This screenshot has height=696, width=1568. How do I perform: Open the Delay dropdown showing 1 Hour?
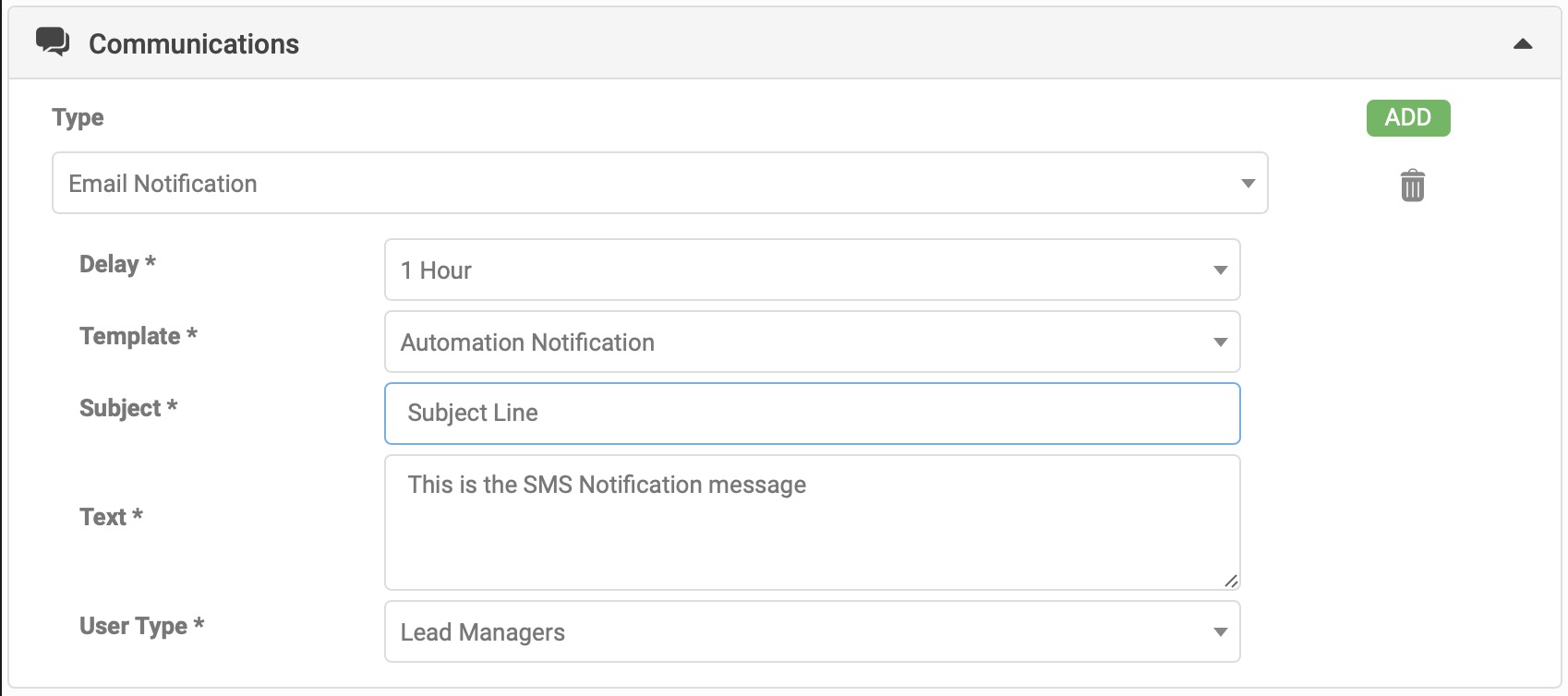tap(812, 270)
